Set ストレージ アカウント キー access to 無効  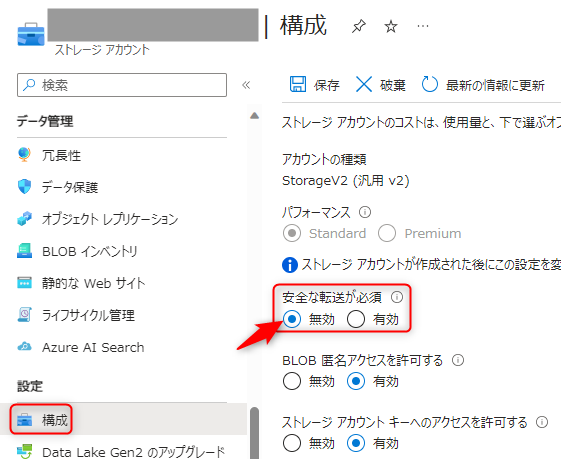pyautogui.click(x=292, y=443)
